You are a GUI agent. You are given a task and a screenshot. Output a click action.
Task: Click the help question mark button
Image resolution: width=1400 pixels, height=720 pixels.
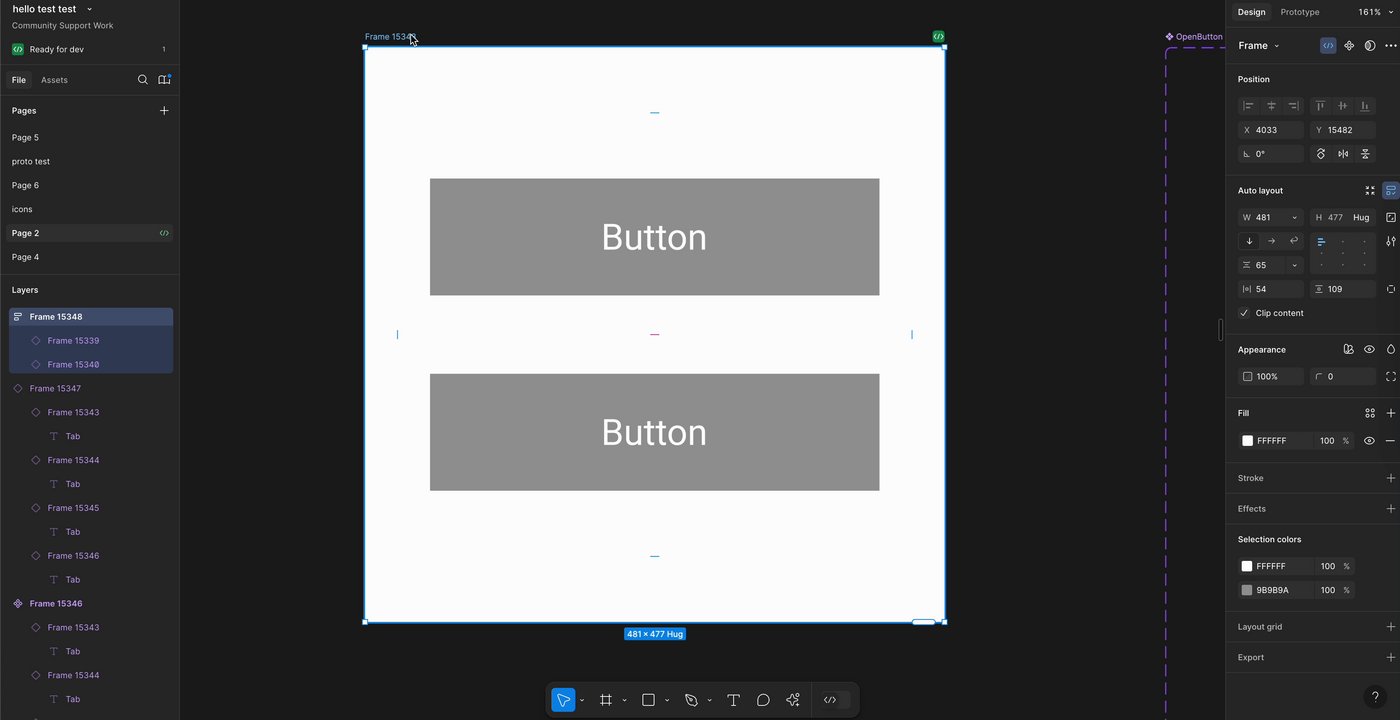coord(1375,697)
